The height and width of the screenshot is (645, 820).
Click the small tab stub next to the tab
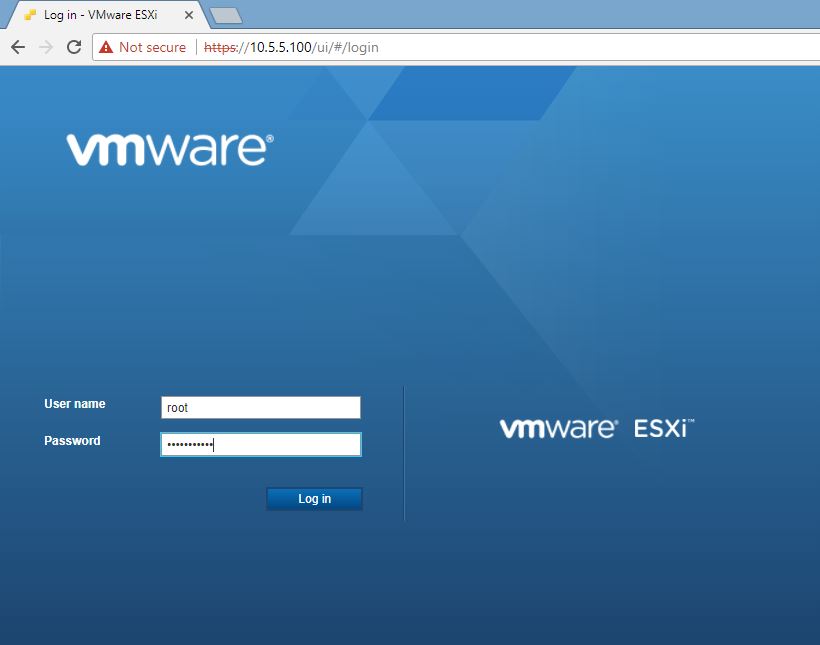(228, 15)
